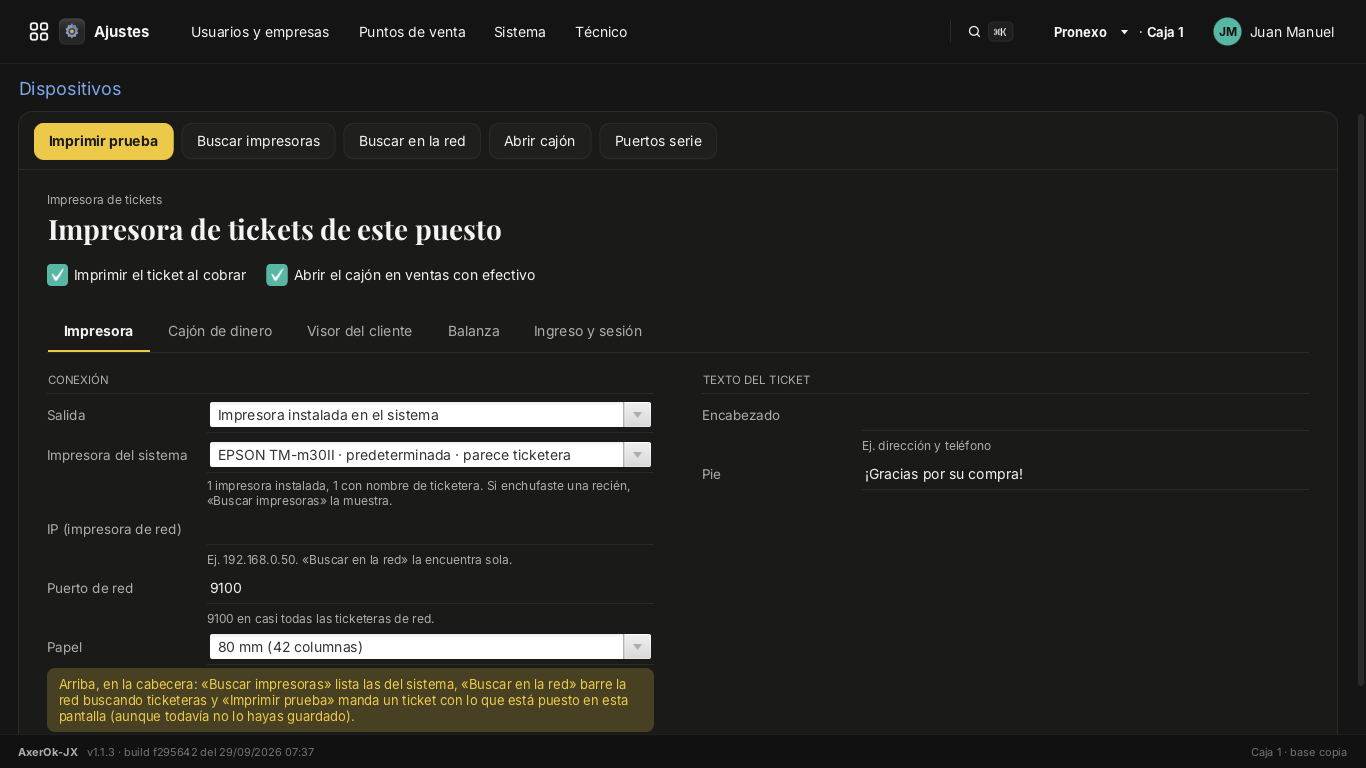The height and width of the screenshot is (768, 1366).
Task: Click the search magnifier icon
Action: coord(974,32)
